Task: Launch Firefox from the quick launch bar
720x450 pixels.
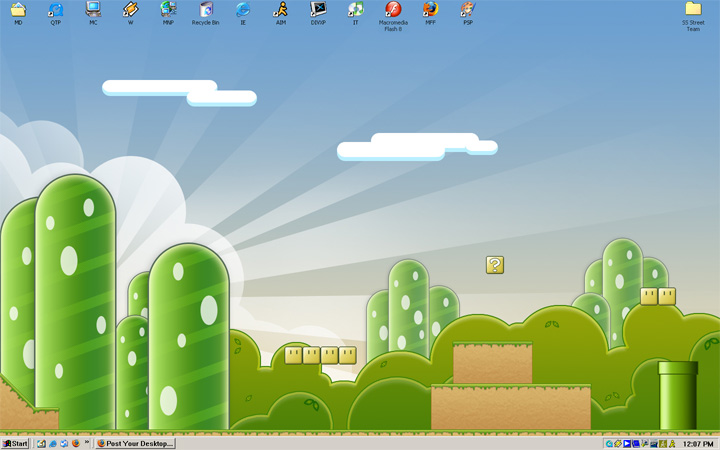Action: [x=76, y=444]
